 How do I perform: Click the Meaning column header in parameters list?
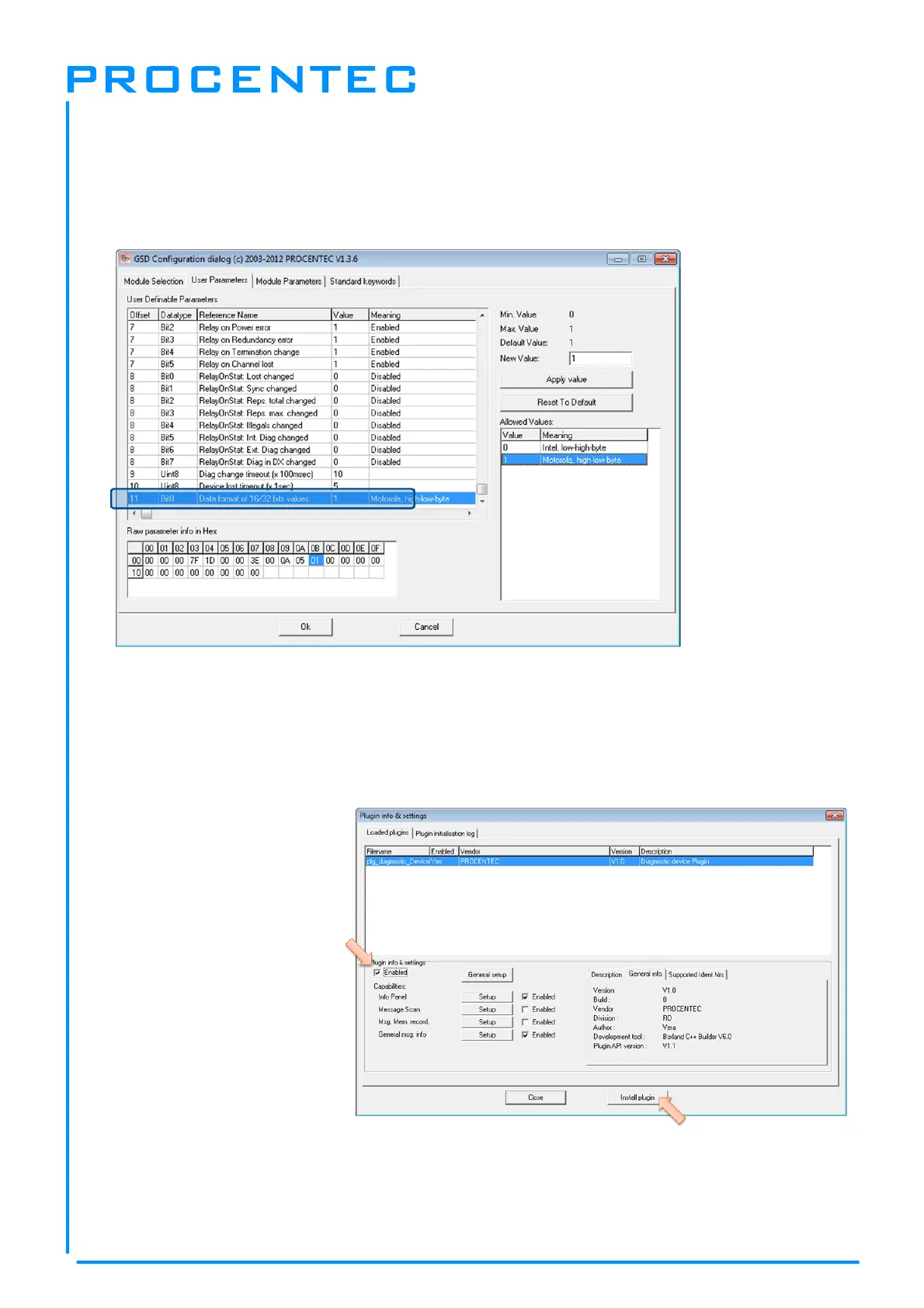(x=422, y=315)
